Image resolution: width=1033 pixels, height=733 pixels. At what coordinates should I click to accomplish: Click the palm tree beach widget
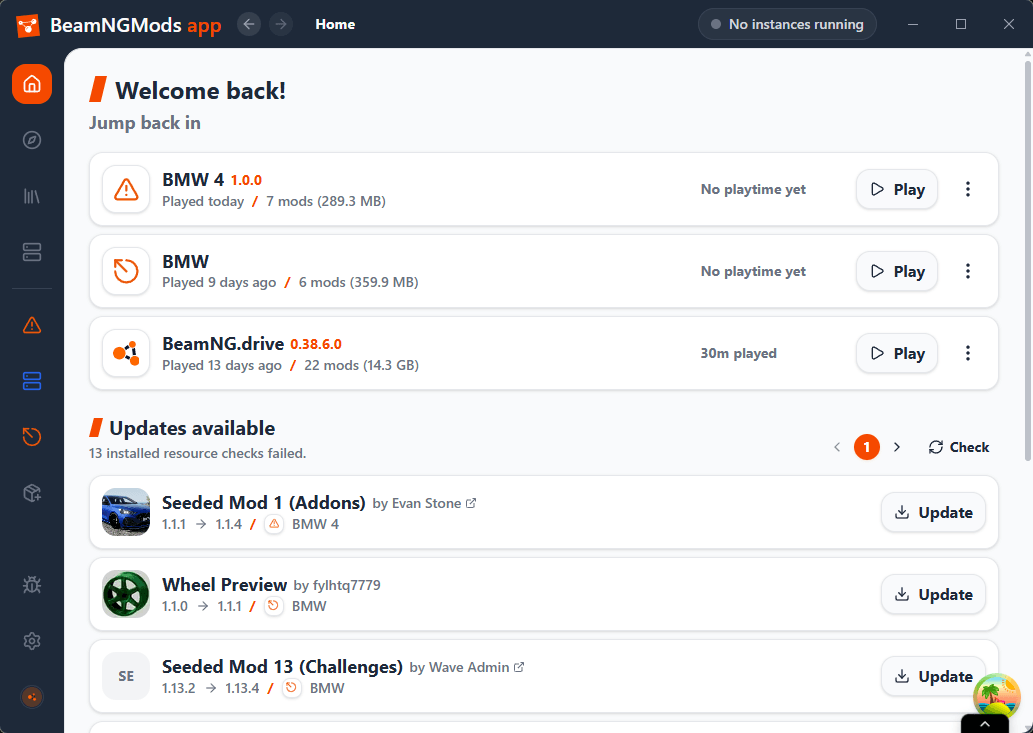coord(997,695)
